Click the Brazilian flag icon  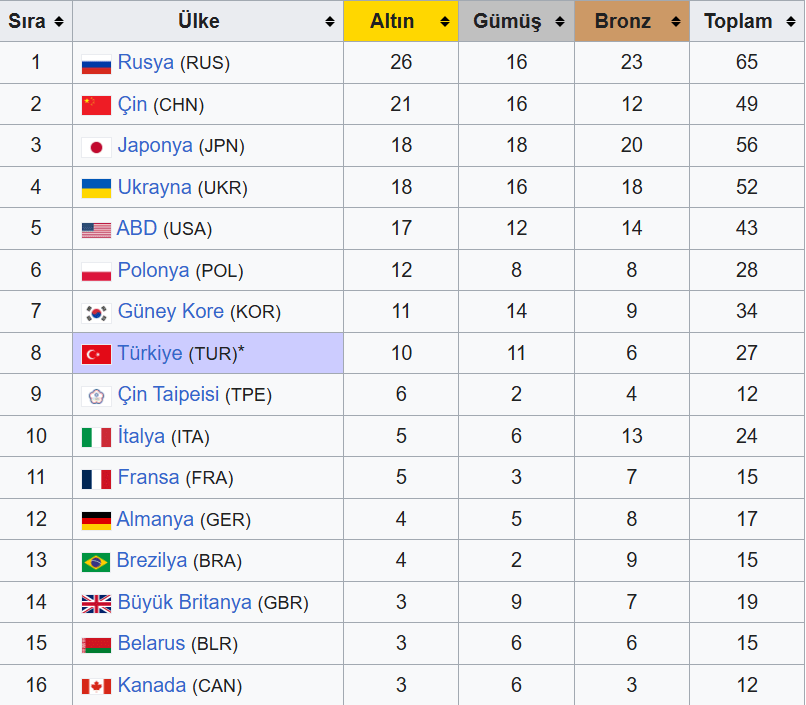coord(96,562)
